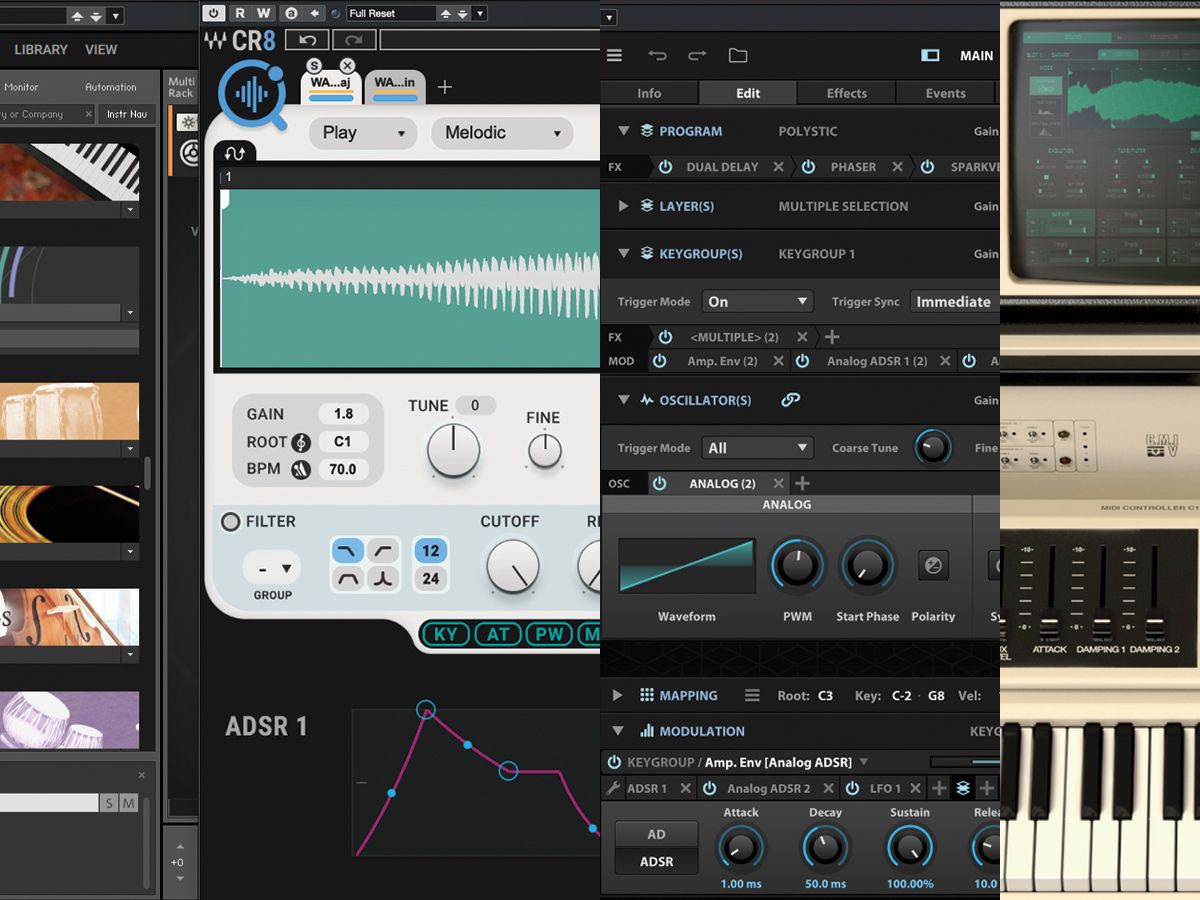Viewport: 1200px width, 900px height.
Task: Toggle the Phaser effect power button
Action: 808,167
